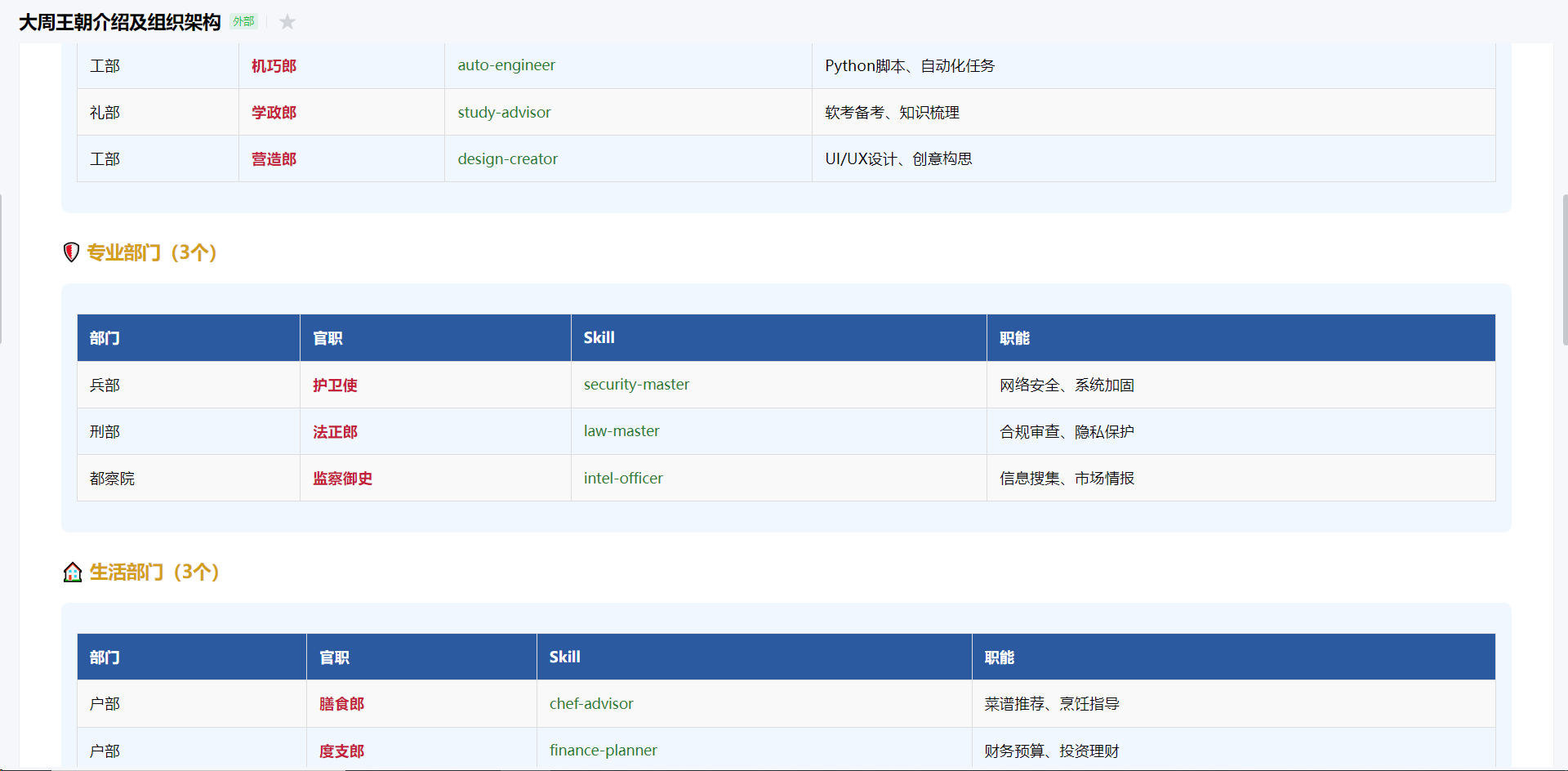Click the law-master skill cell

pyautogui.click(x=779, y=431)
